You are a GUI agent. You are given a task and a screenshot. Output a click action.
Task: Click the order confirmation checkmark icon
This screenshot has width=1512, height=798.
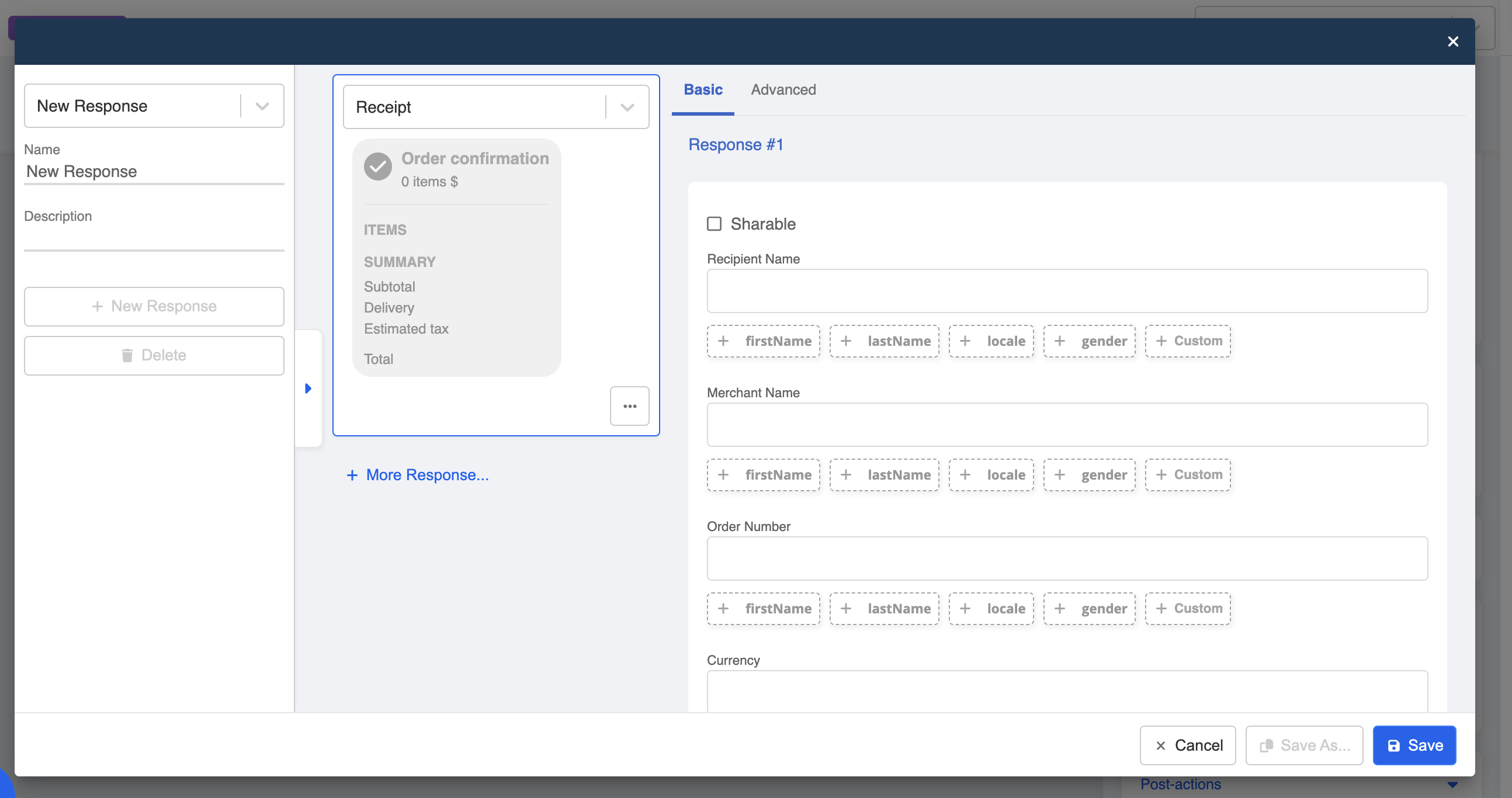[x=377, y=166]
